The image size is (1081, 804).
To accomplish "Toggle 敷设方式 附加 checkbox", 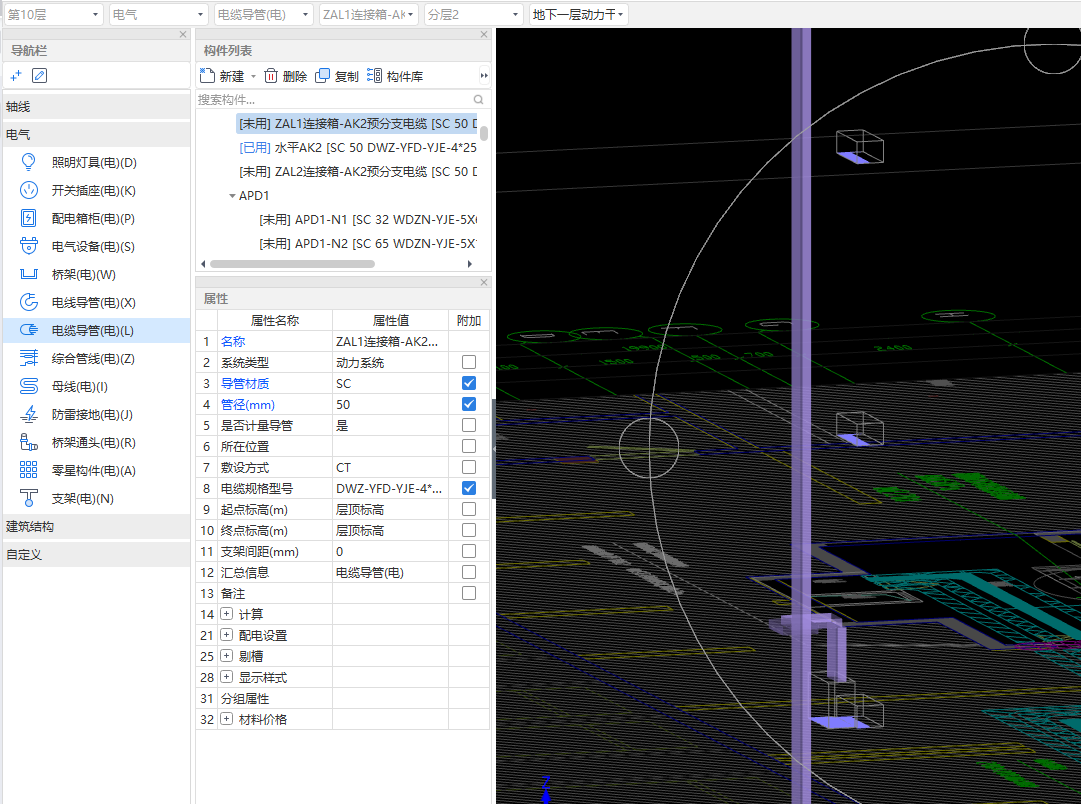I will click(469, 467).
